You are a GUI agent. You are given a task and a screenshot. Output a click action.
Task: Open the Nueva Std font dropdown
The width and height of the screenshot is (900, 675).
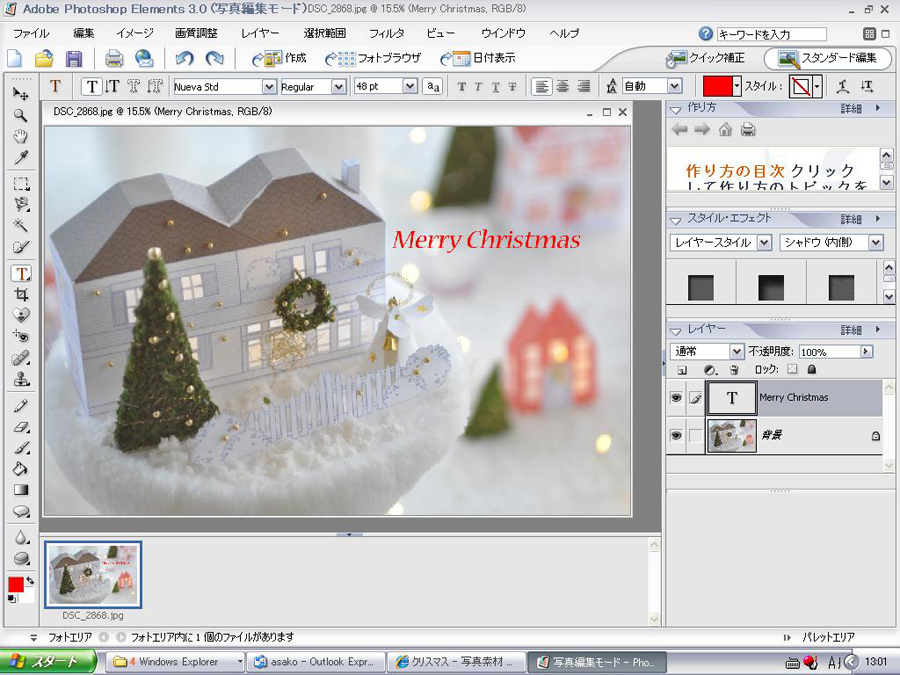268,87
